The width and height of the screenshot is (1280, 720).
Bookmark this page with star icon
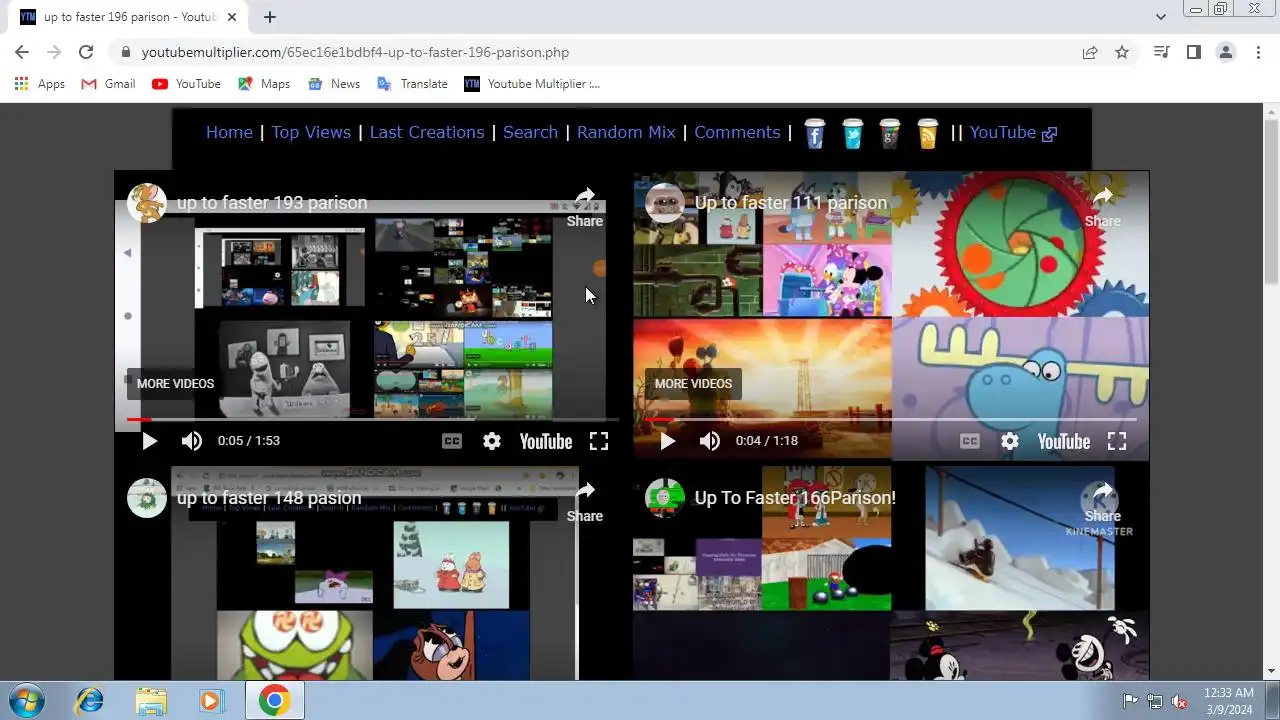click(x=1122, y=52)
